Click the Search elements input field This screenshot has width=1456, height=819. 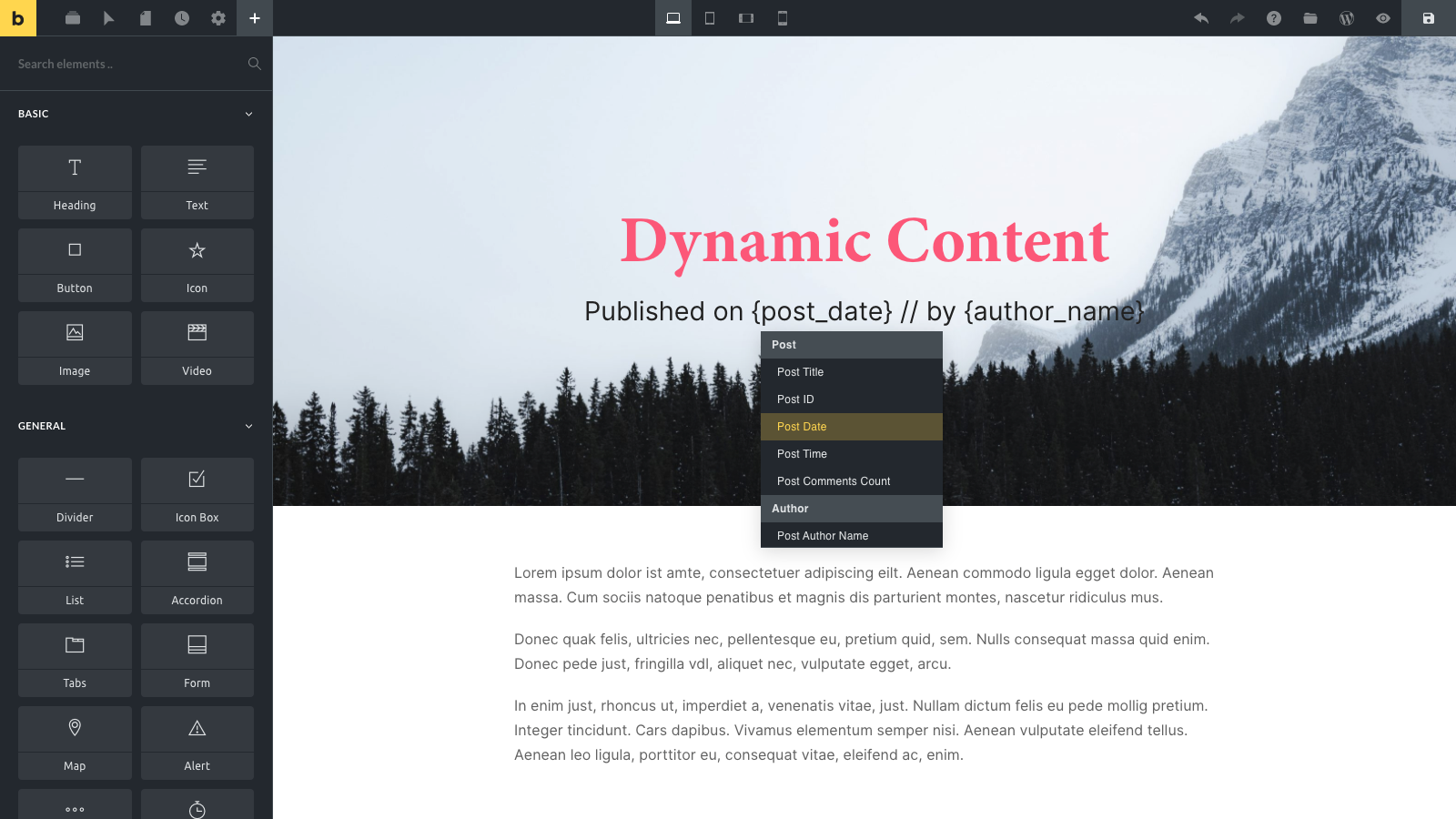coord(127,64)
